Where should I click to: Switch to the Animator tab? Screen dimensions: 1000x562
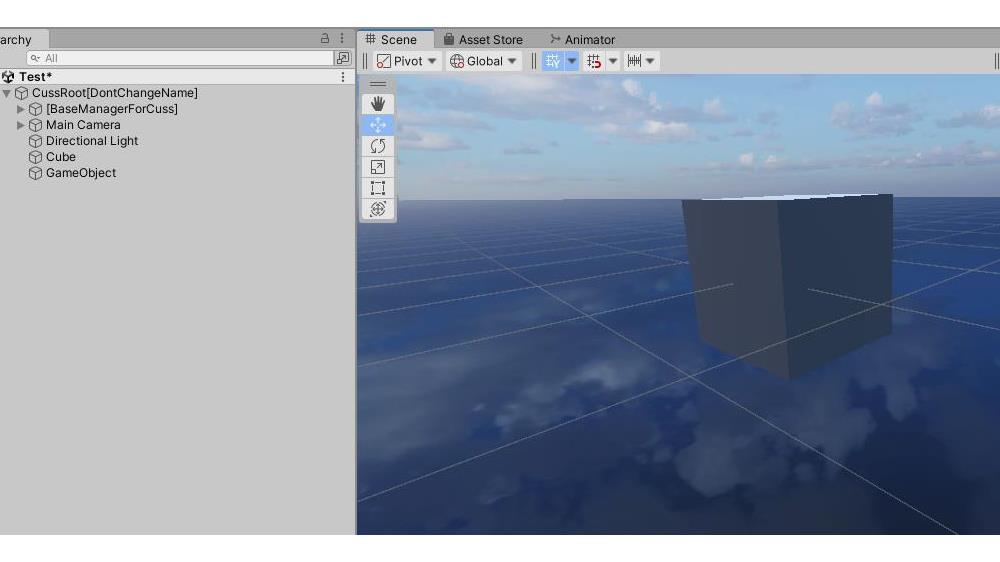click(x=582, y=40)
